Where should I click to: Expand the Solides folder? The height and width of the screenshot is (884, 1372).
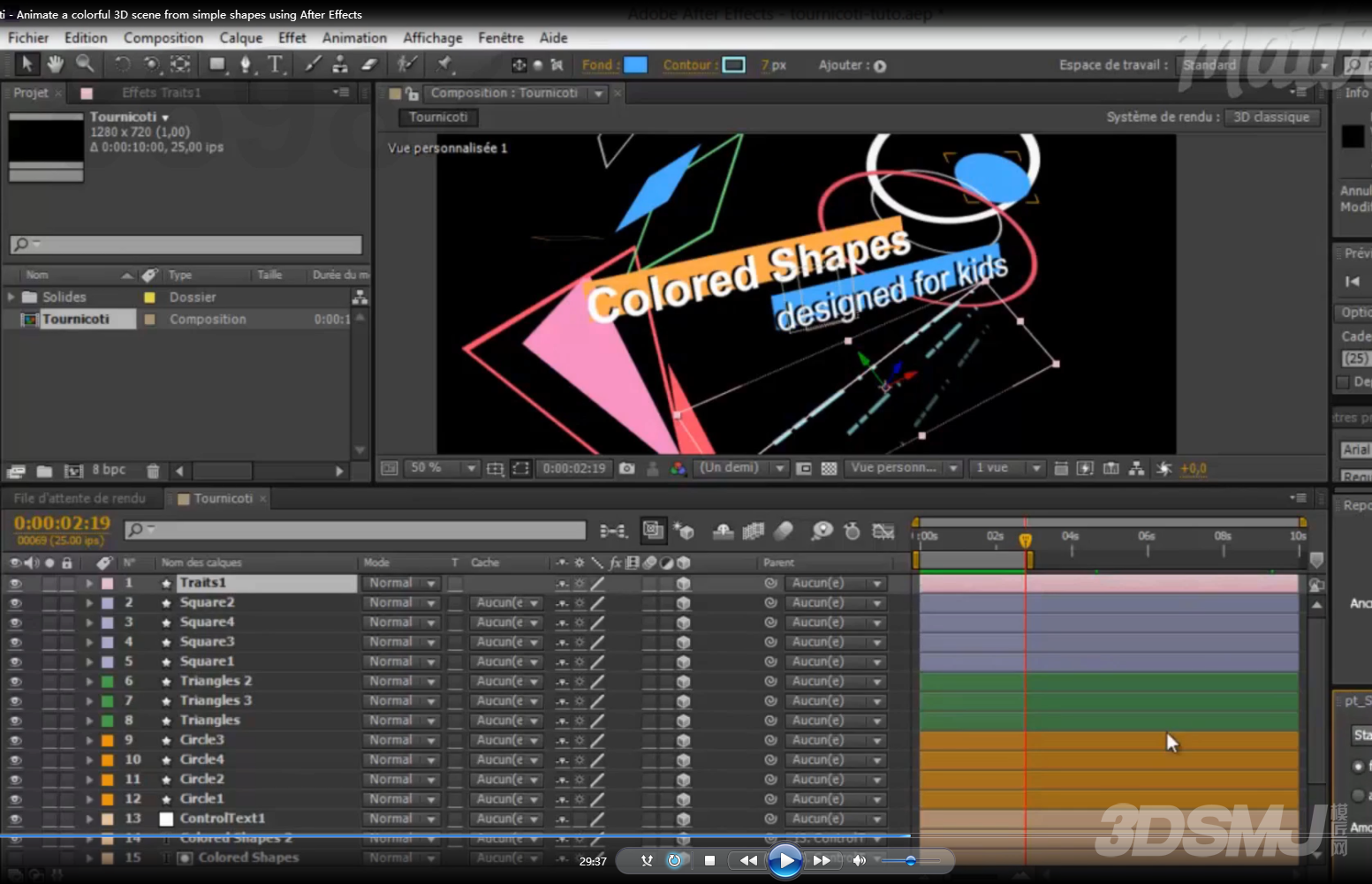tap(11, 297)
